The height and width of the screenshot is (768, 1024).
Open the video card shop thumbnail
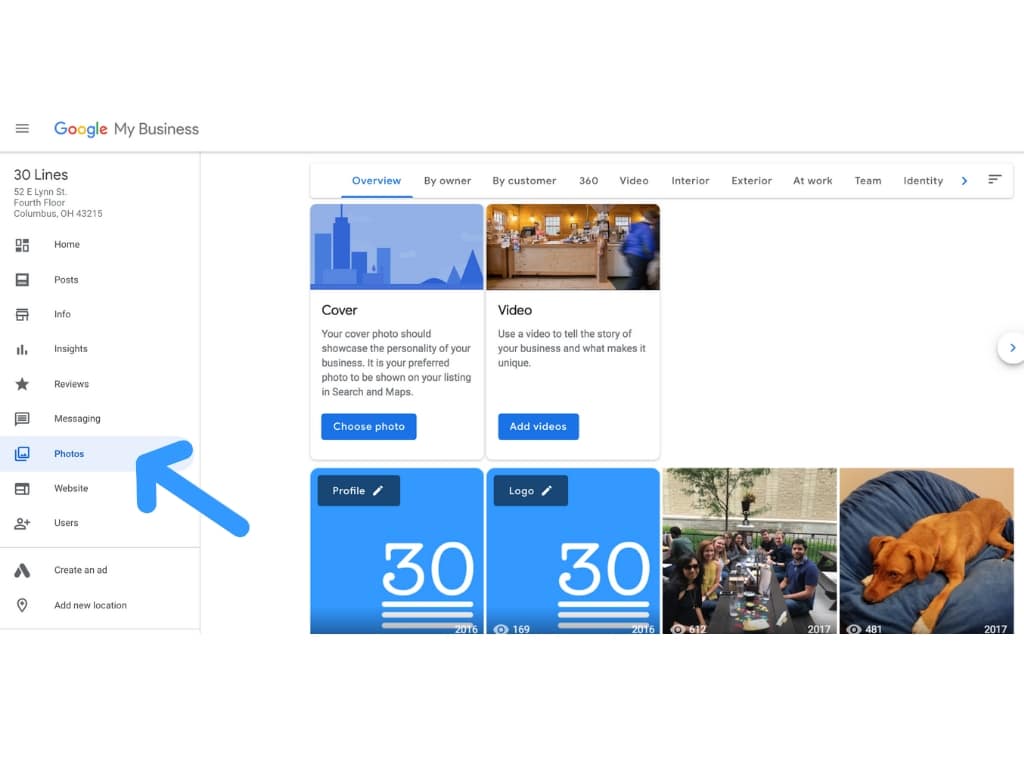[573, 247]
